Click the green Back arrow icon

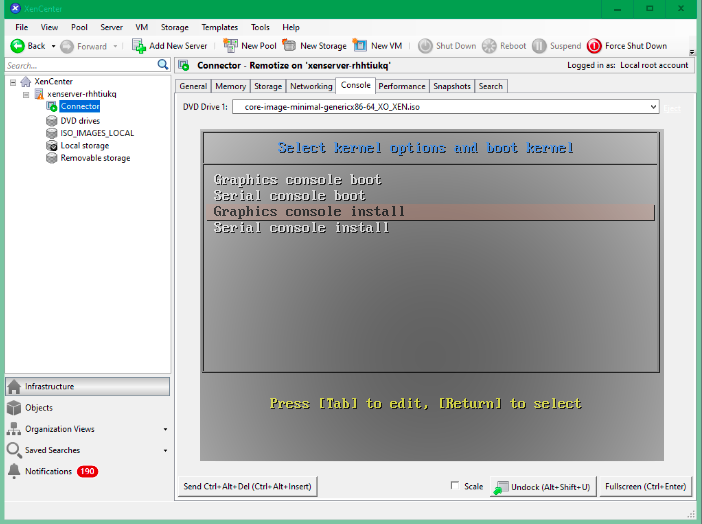coord(17,46)
